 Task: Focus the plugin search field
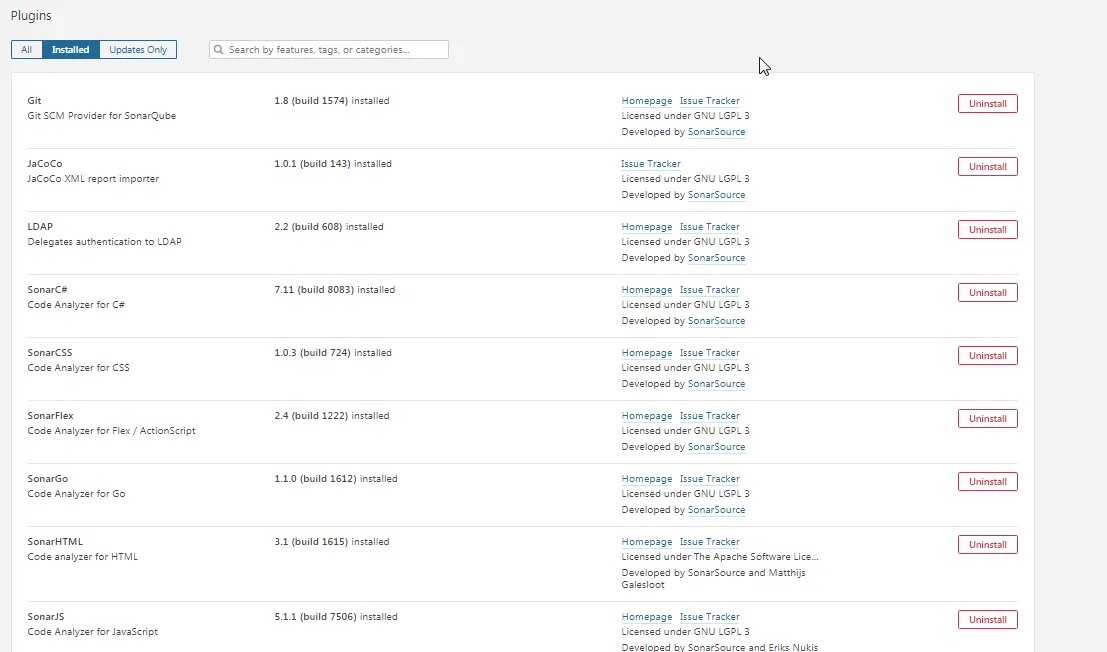[x=329, y=49]
